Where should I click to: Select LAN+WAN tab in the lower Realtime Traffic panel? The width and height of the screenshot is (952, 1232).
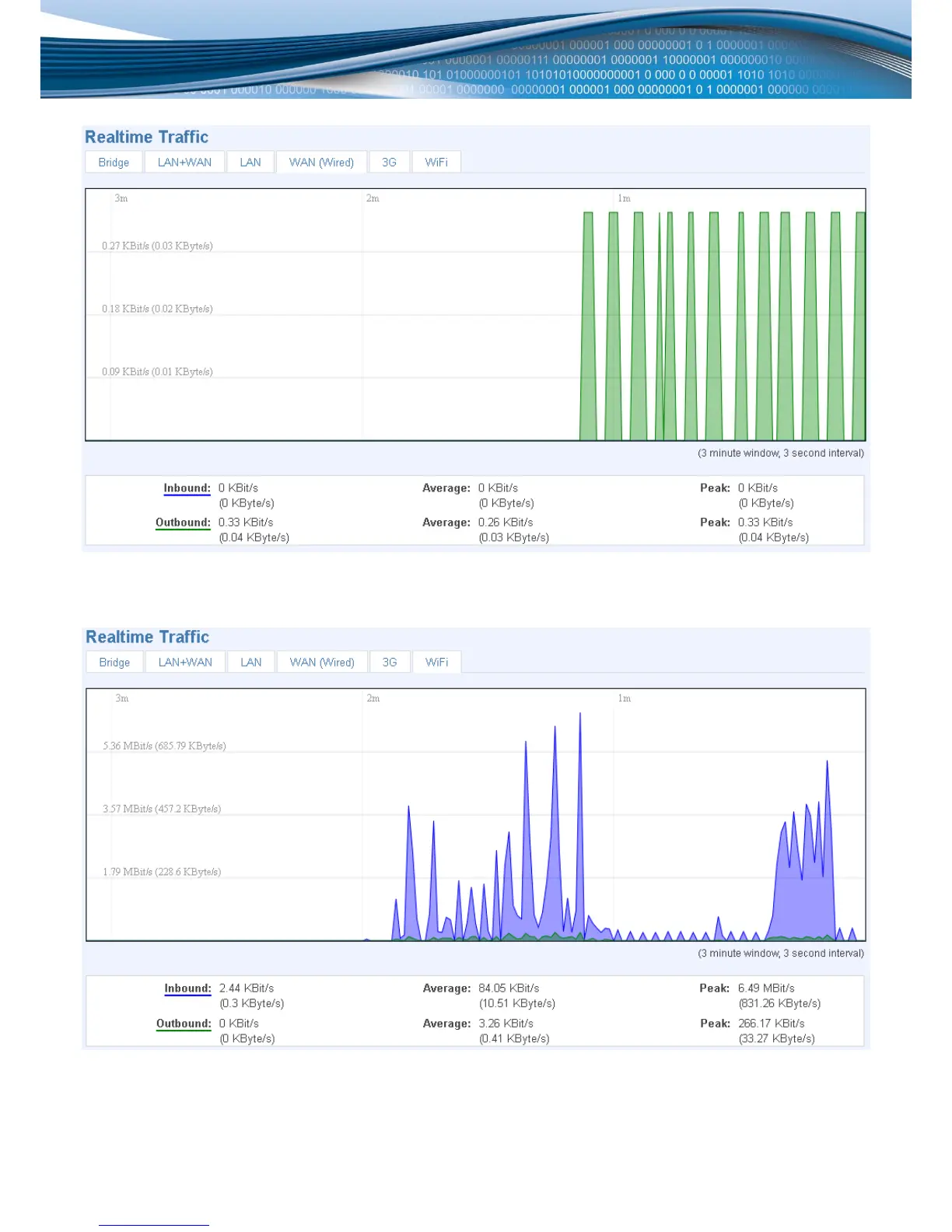(185, 663)
